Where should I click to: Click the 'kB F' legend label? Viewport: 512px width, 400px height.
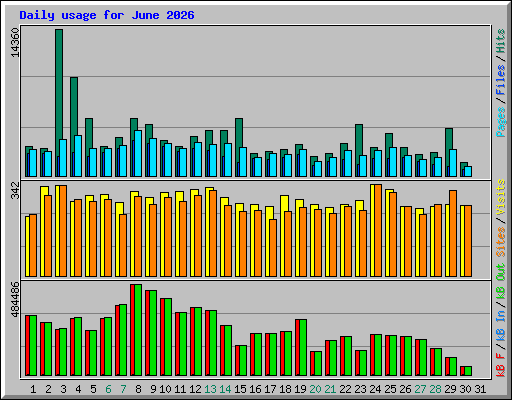(501, 365)
